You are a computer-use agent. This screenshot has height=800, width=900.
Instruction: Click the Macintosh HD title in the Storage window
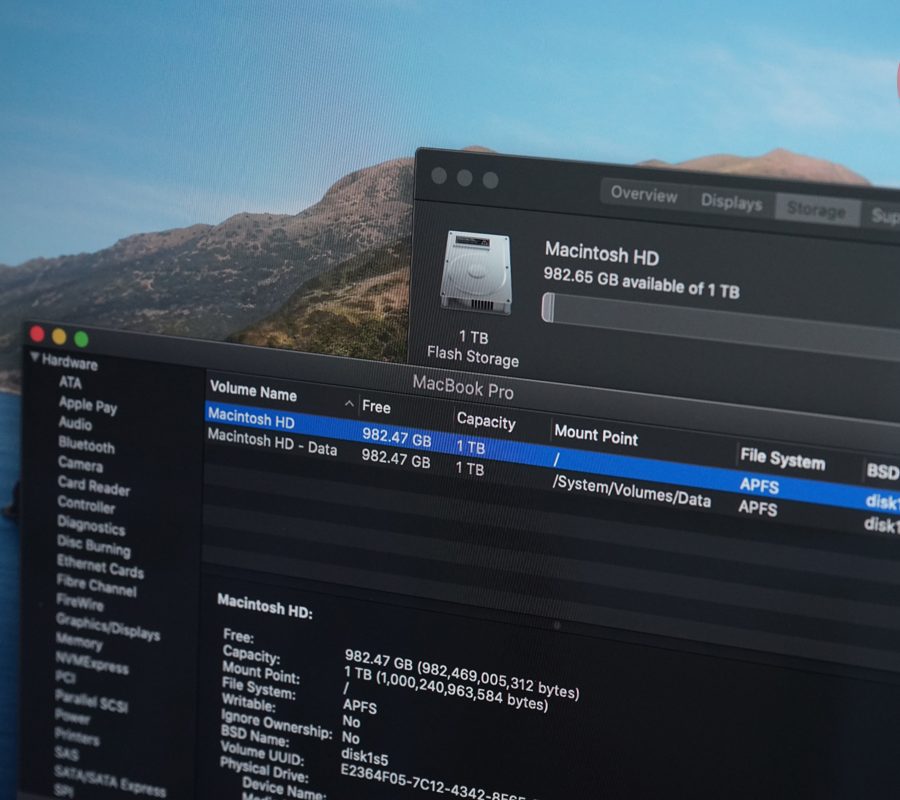point(602,253)
